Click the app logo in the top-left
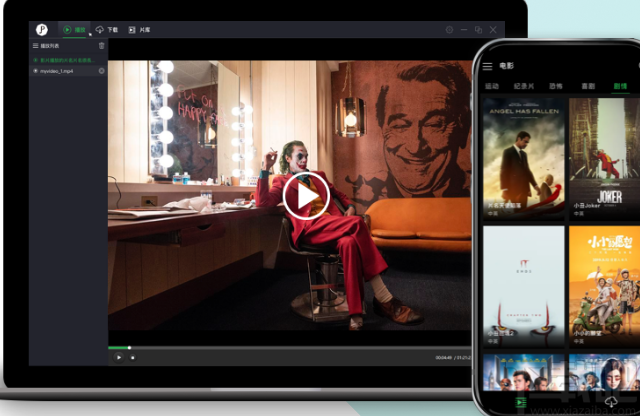 point(42,30)
